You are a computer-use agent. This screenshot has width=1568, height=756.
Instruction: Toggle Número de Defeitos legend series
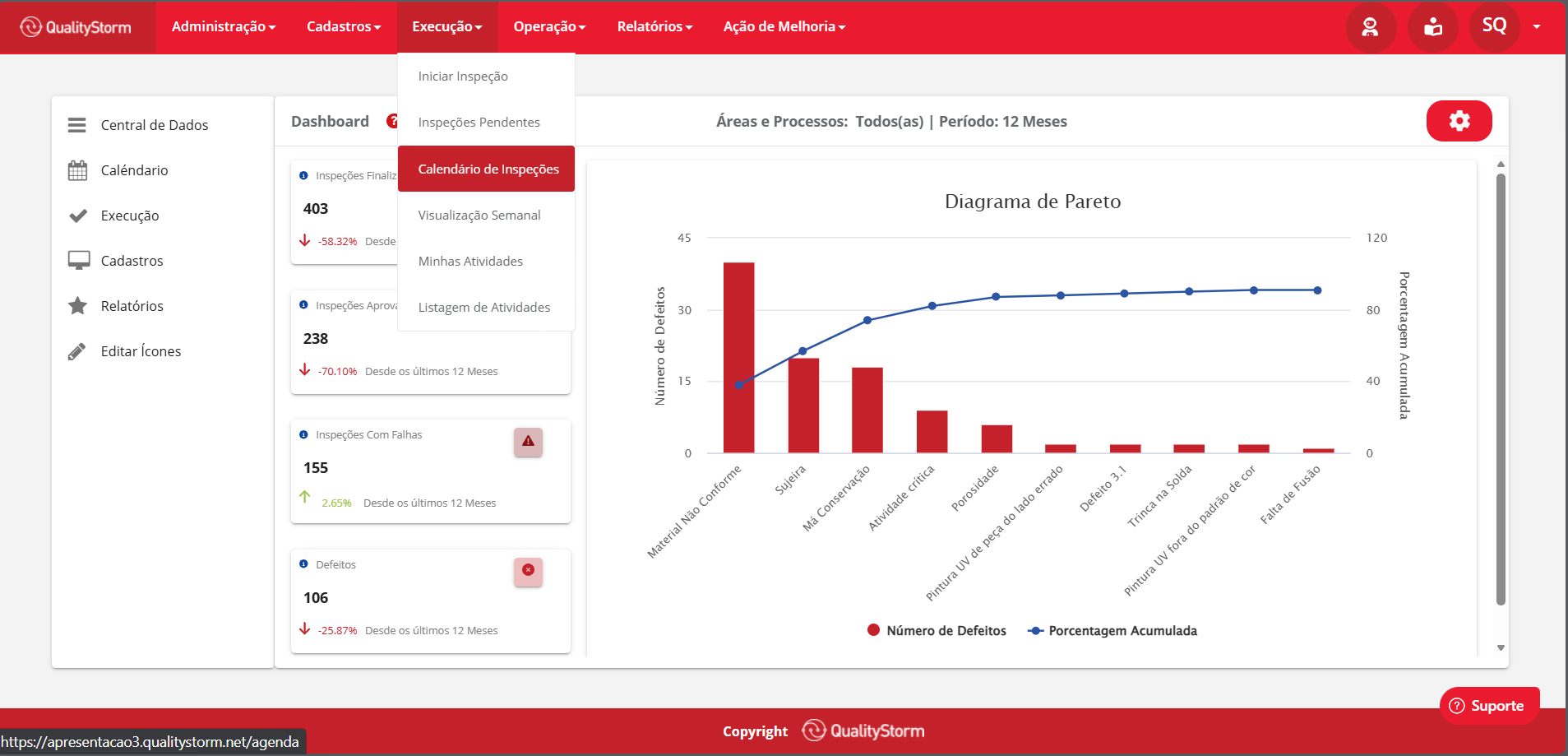[x=937, y=630]
